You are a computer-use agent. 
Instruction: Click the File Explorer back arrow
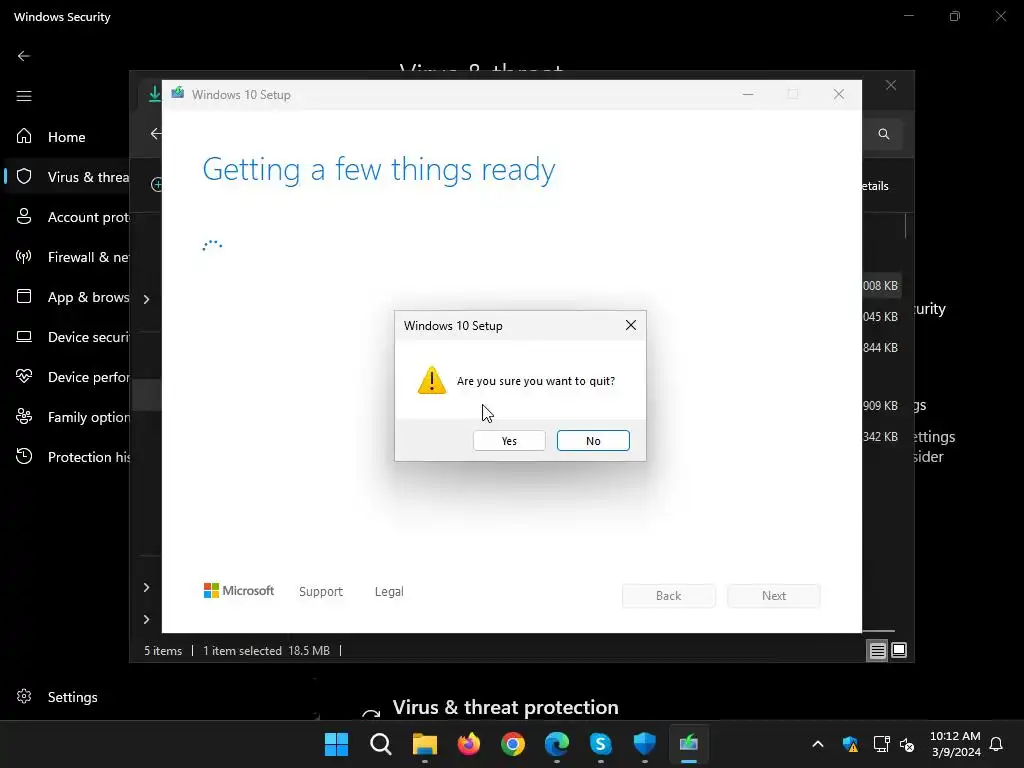155,134
